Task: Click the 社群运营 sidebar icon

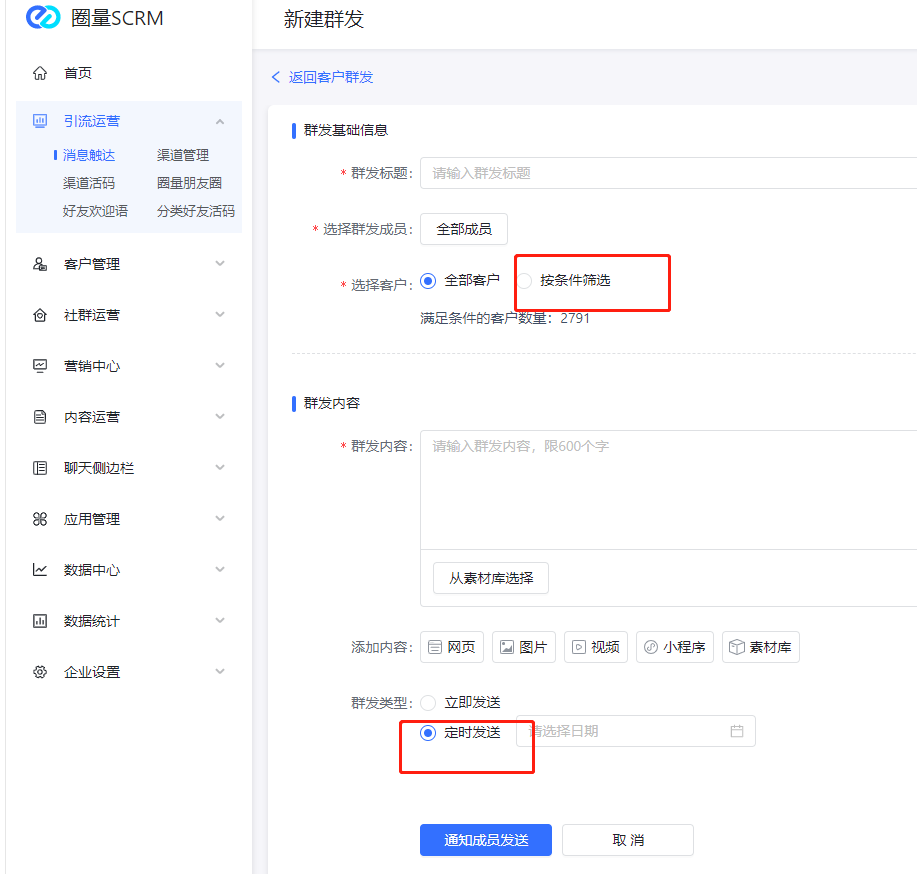Action: tap(40, 315)
